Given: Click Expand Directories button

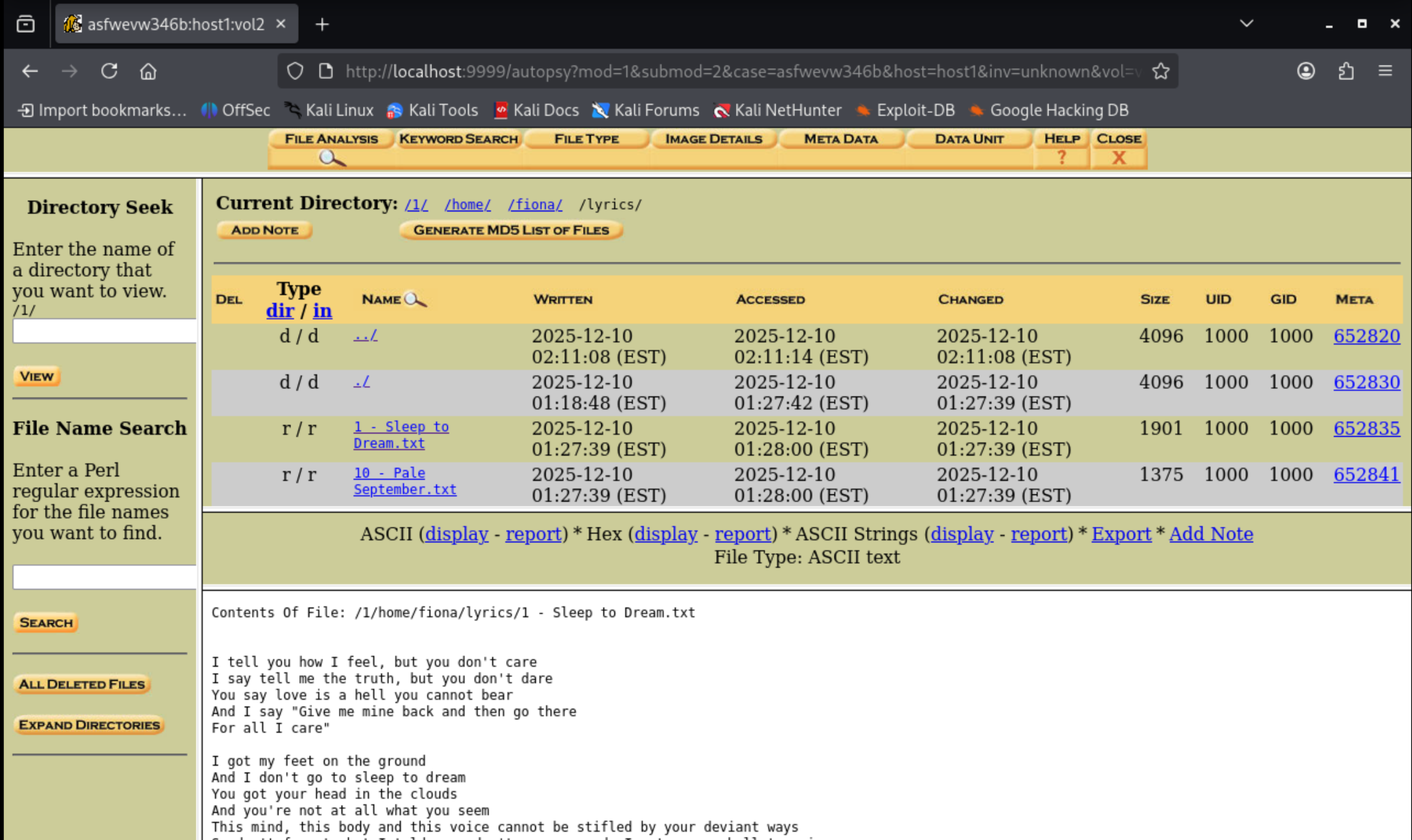Looking at the screenshot, I should pyautogui.click(x=89, y=725).
